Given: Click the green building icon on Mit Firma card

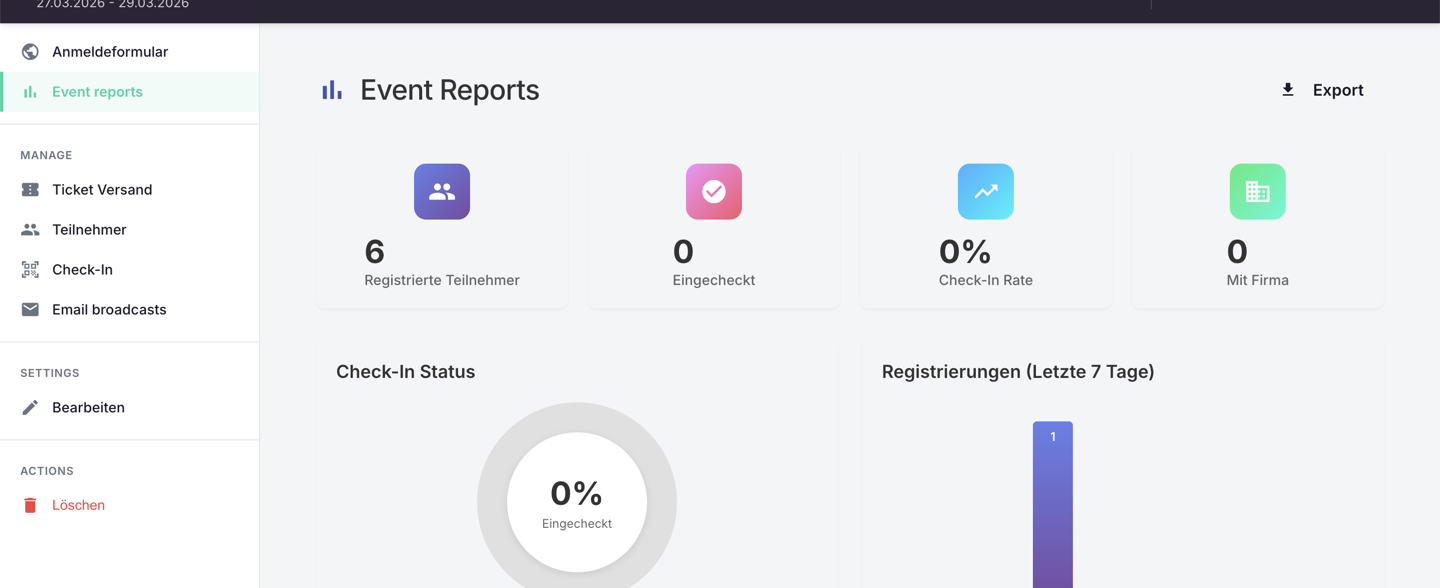Looking at the screenshot, I should pyautogui.click(x=1257, y=191).
